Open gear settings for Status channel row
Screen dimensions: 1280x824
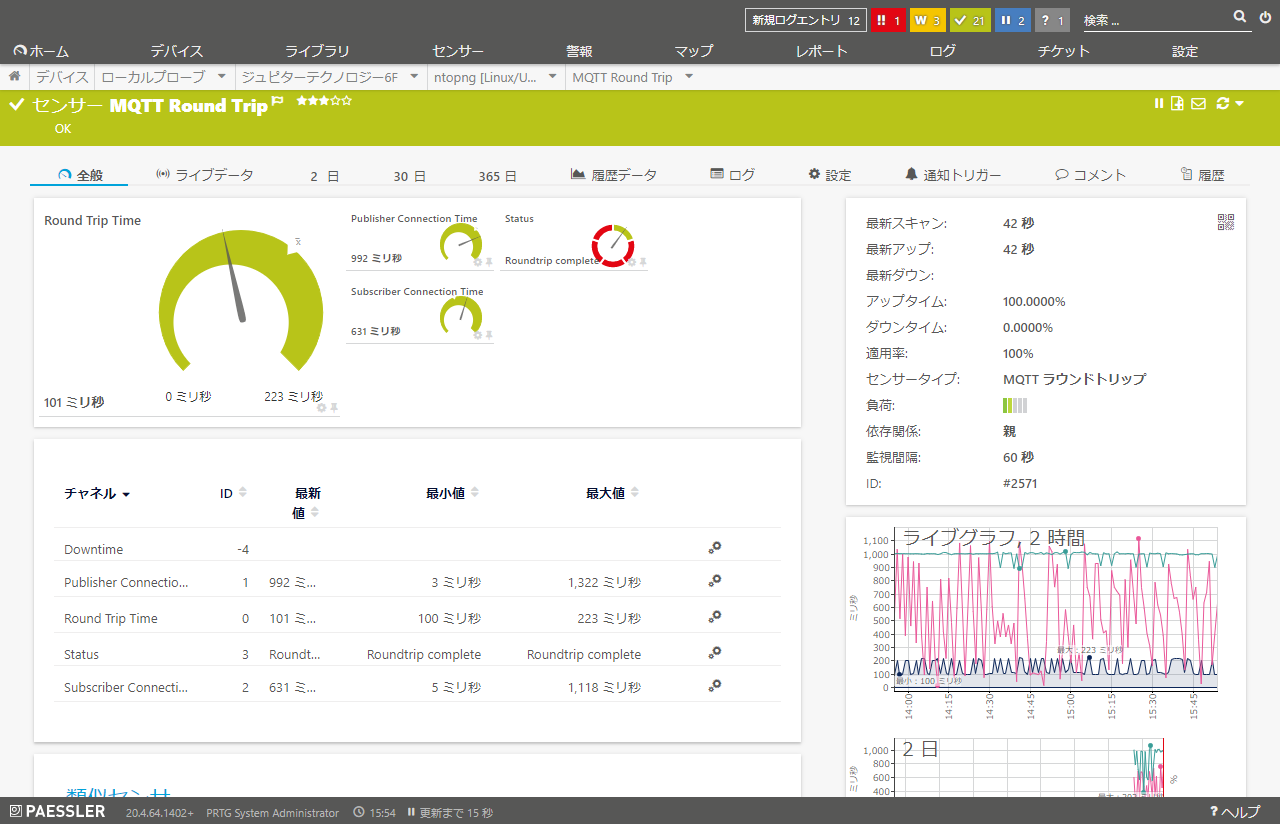715,652
